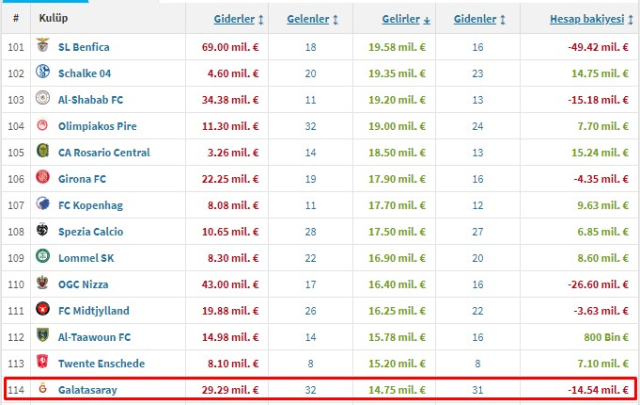The width and height of the screenshot is (640, 405).
Task: Open the Al-Shabab FC club link
Action: click(x=91, y=100)
